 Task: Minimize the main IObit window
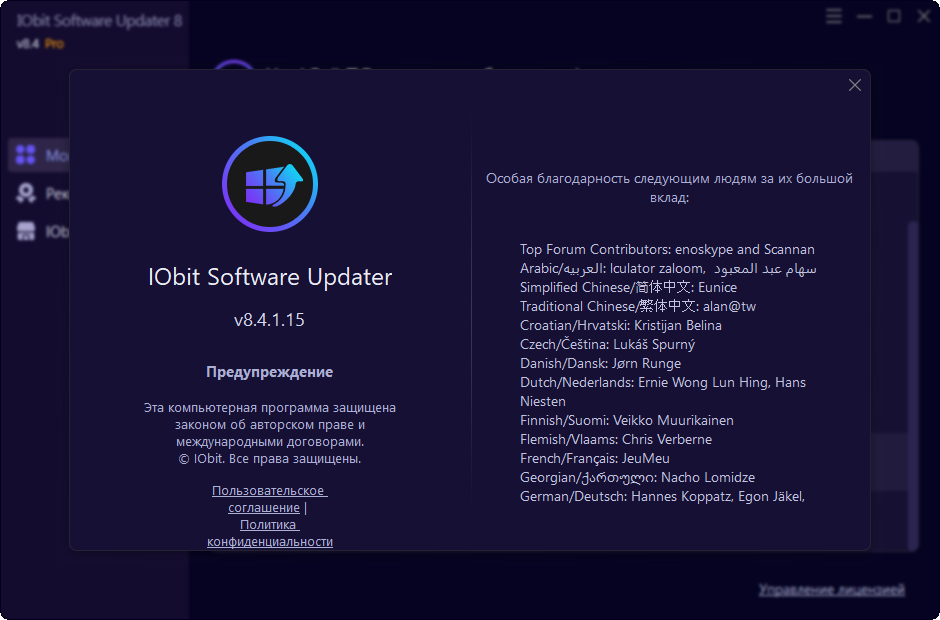point(864,17)
